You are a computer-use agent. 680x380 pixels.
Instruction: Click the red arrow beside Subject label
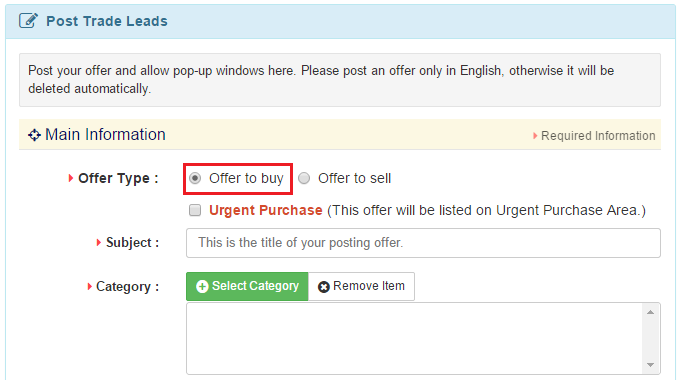click(x=99, y=242)
